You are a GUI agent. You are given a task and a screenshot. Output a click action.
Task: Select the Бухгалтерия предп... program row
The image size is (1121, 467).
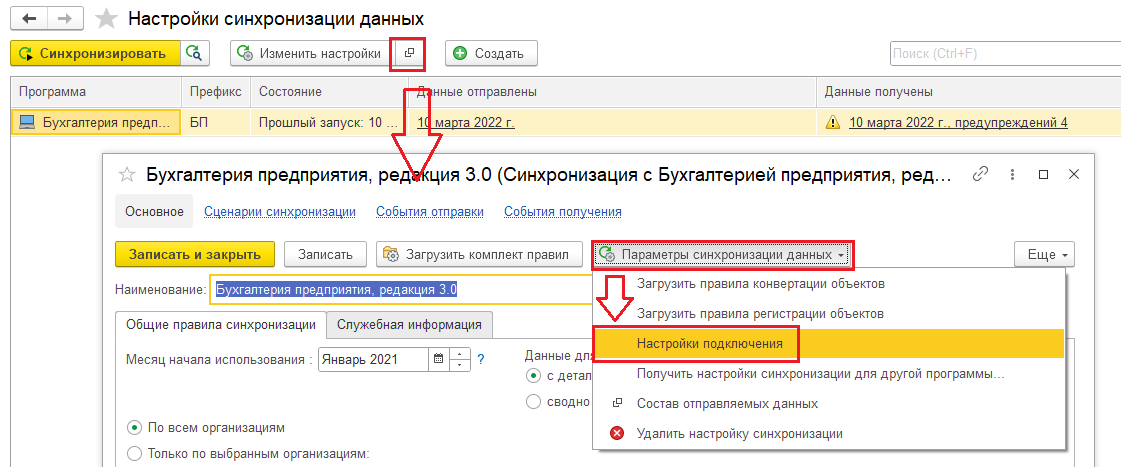pos(96,122)
